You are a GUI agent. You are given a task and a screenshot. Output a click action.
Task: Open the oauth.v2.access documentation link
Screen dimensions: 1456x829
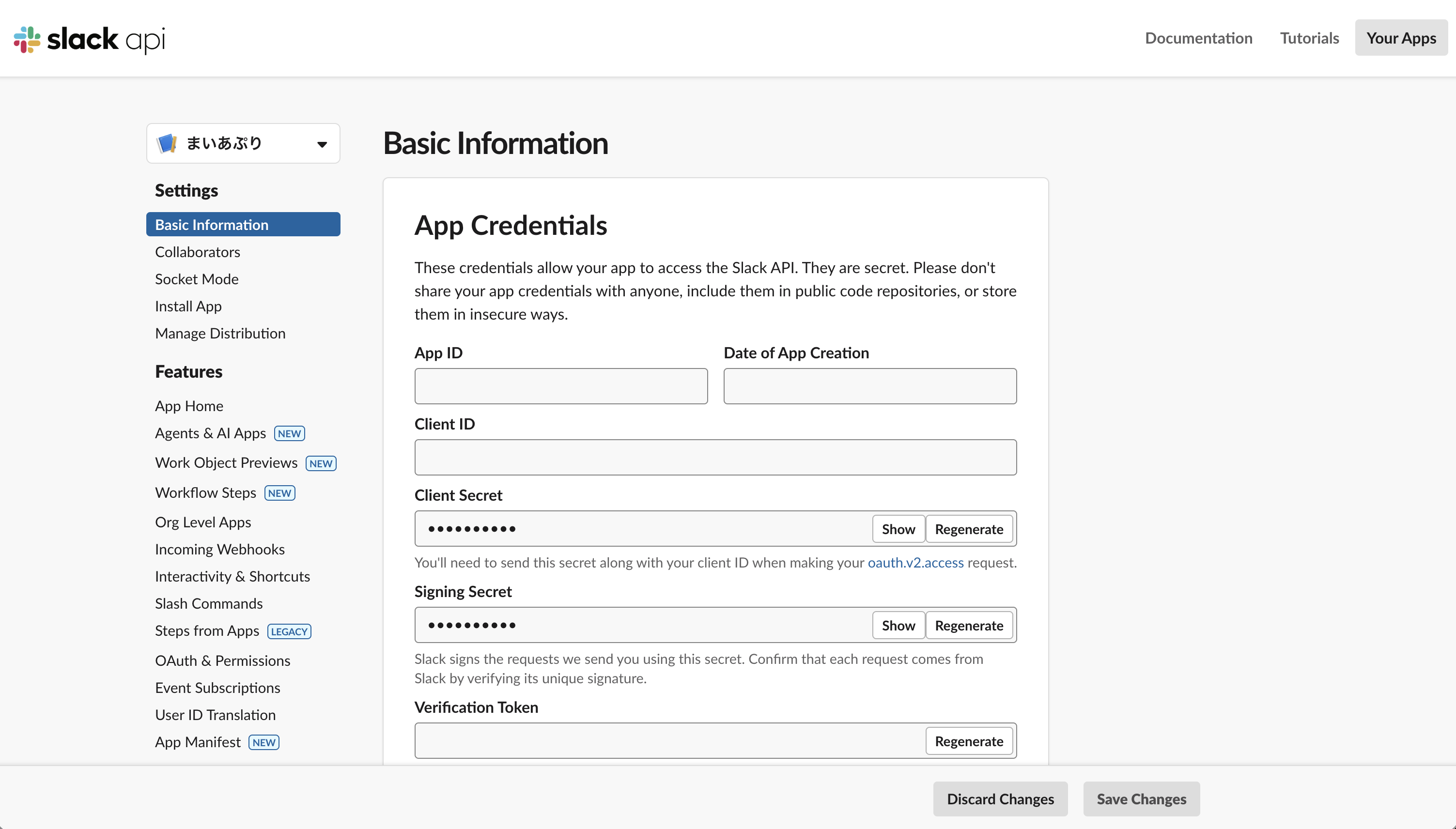(x=915, y=562)
